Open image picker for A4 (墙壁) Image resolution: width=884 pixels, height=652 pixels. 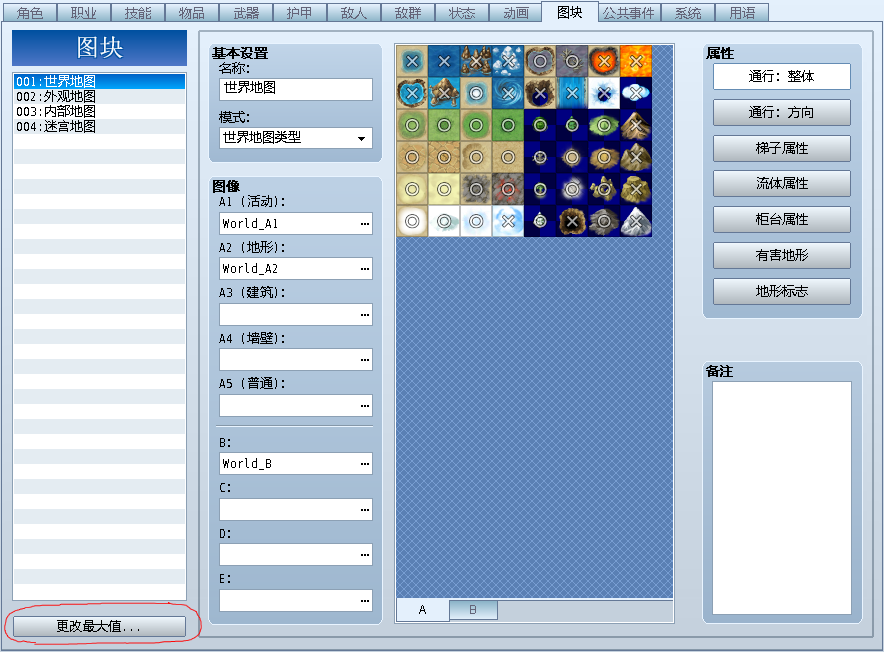coord(365,360)
